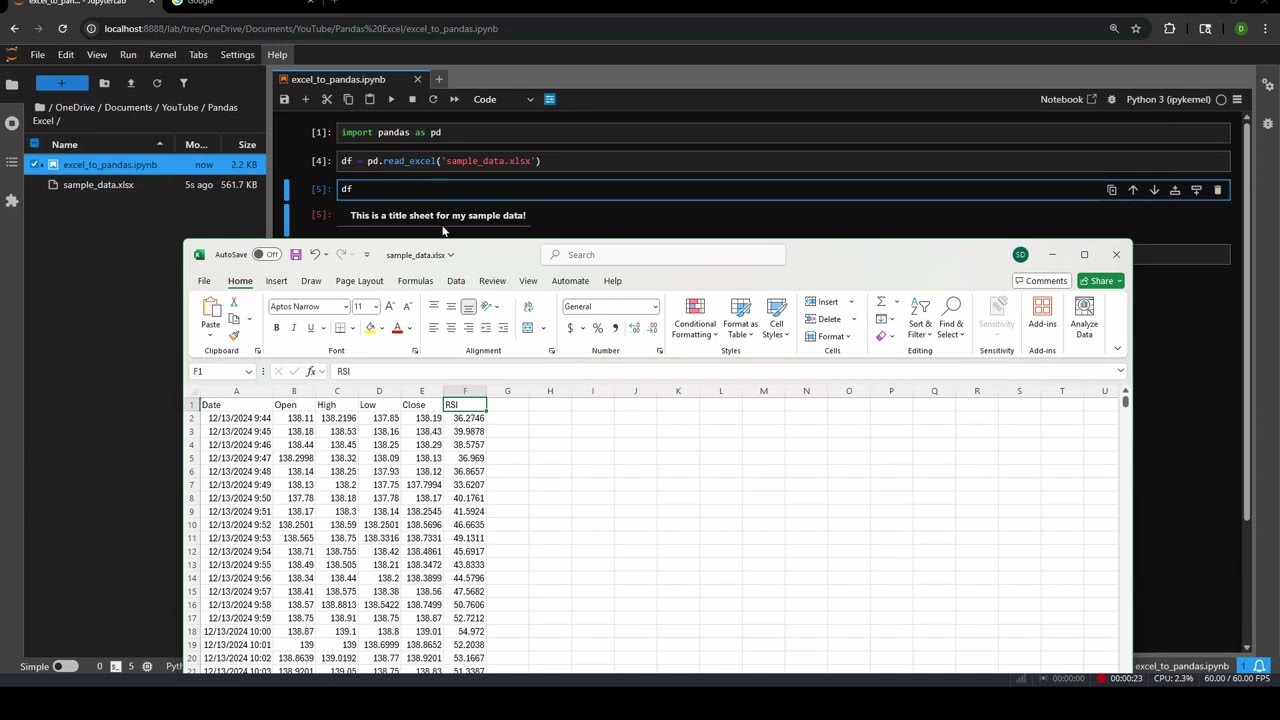Select the Excel fill color bucket
Viewport: 1280px width, 720px height.
coord(370,328)
